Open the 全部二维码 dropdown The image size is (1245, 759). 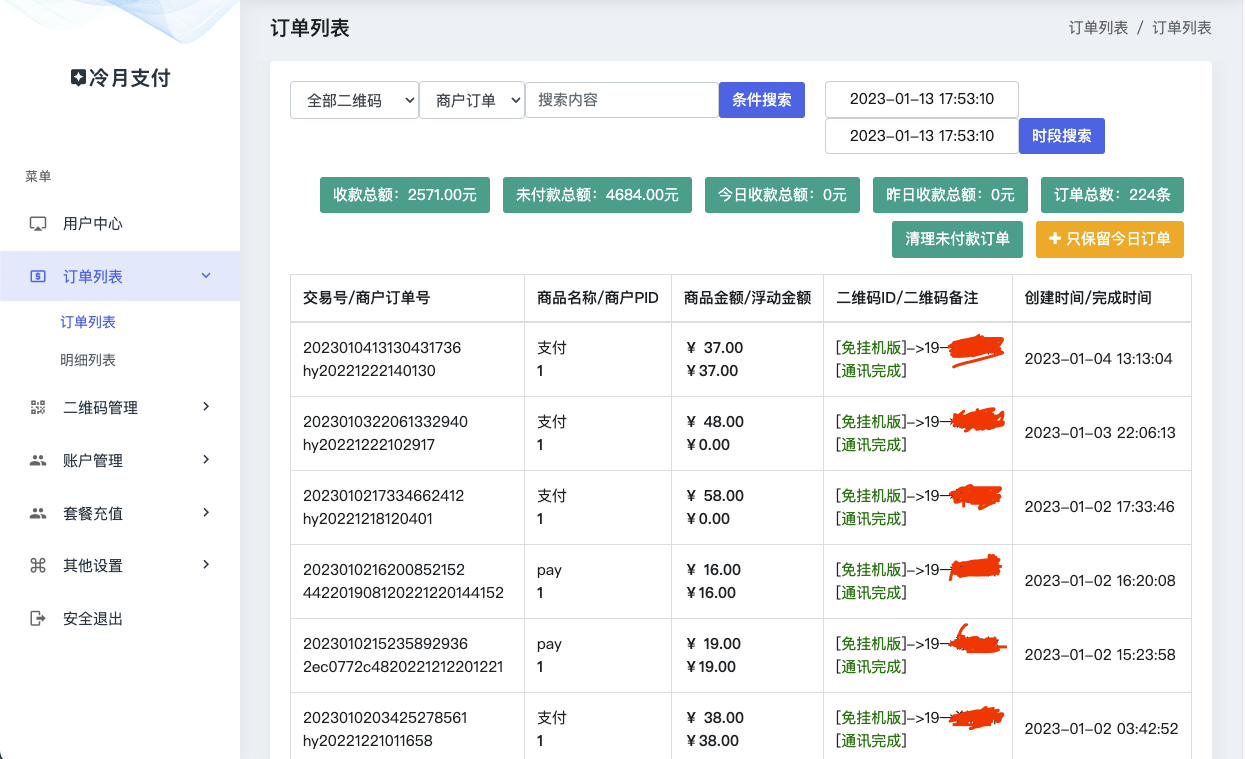point(354,100)
